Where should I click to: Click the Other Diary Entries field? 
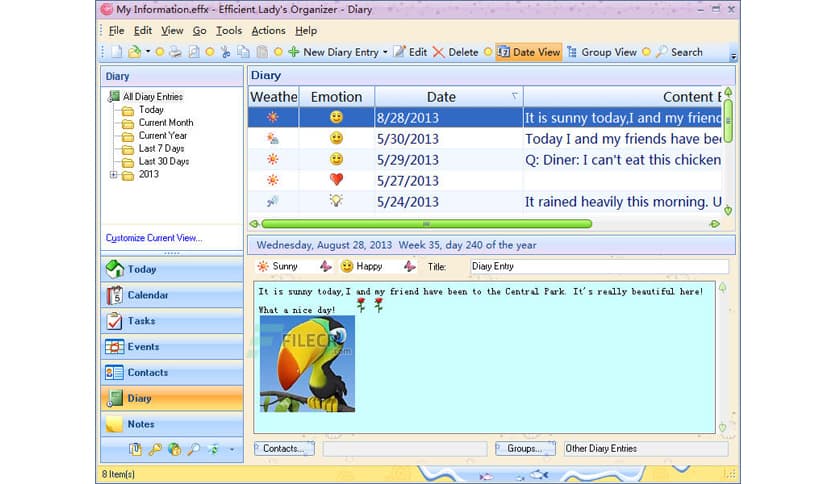tap(645, 448)
